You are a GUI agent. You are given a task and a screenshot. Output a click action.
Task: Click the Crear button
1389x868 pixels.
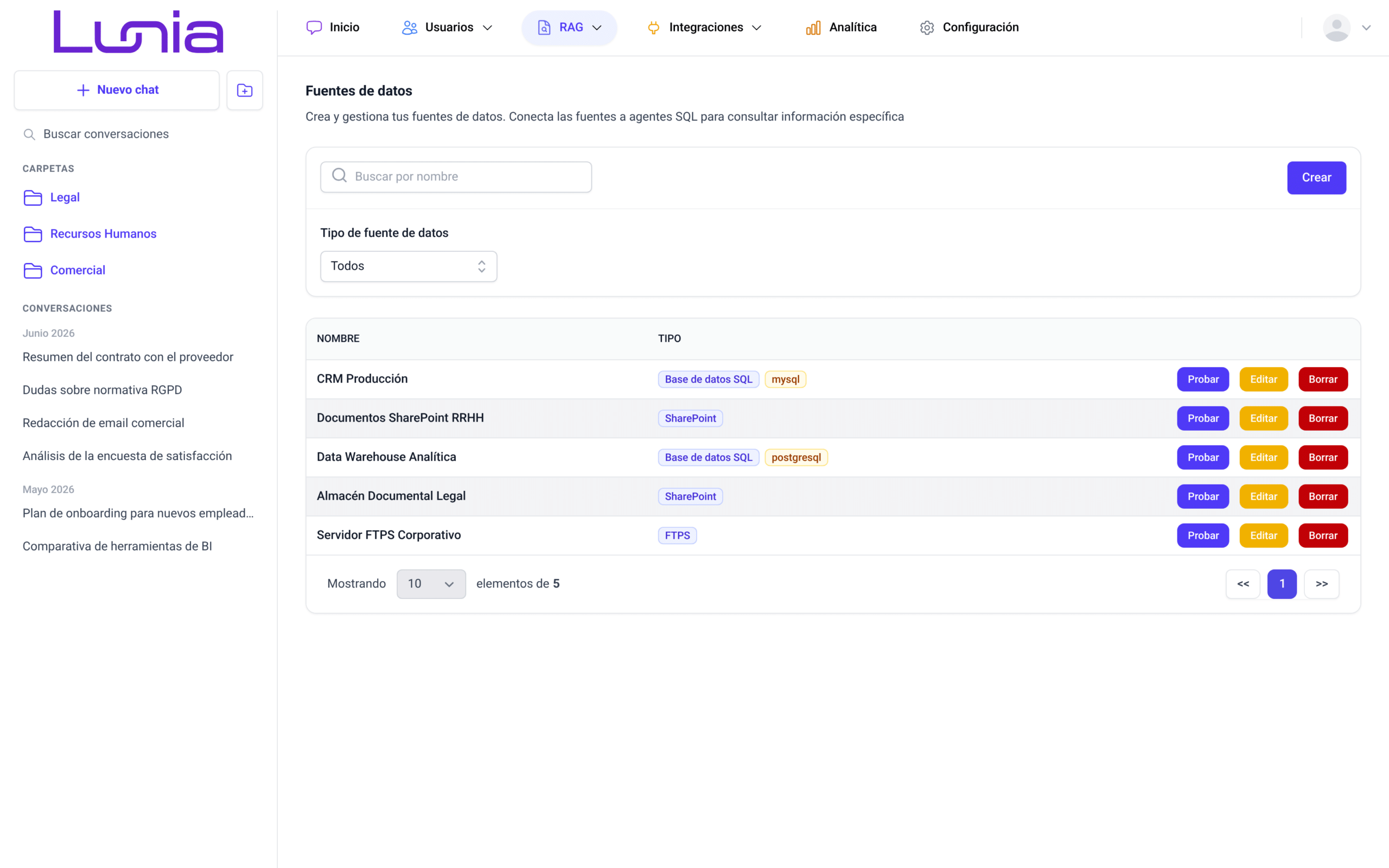[1316, 178]
